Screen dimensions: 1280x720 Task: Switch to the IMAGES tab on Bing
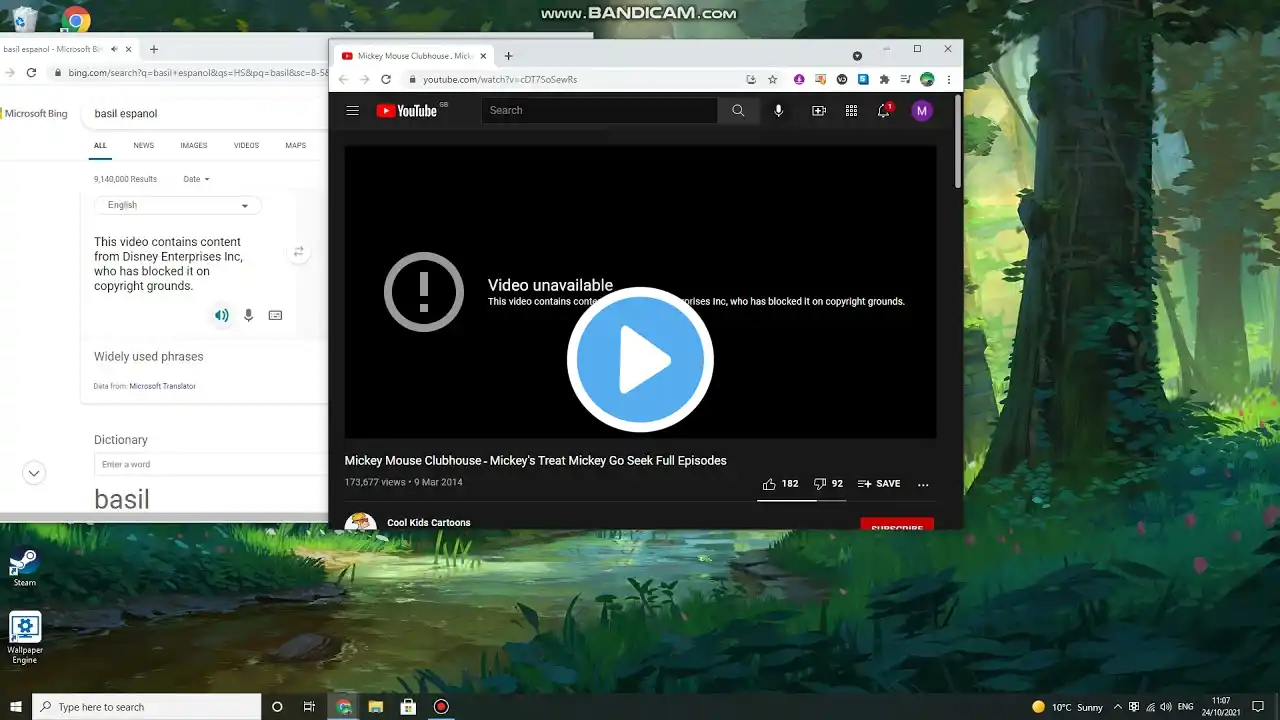click(194, 146)
